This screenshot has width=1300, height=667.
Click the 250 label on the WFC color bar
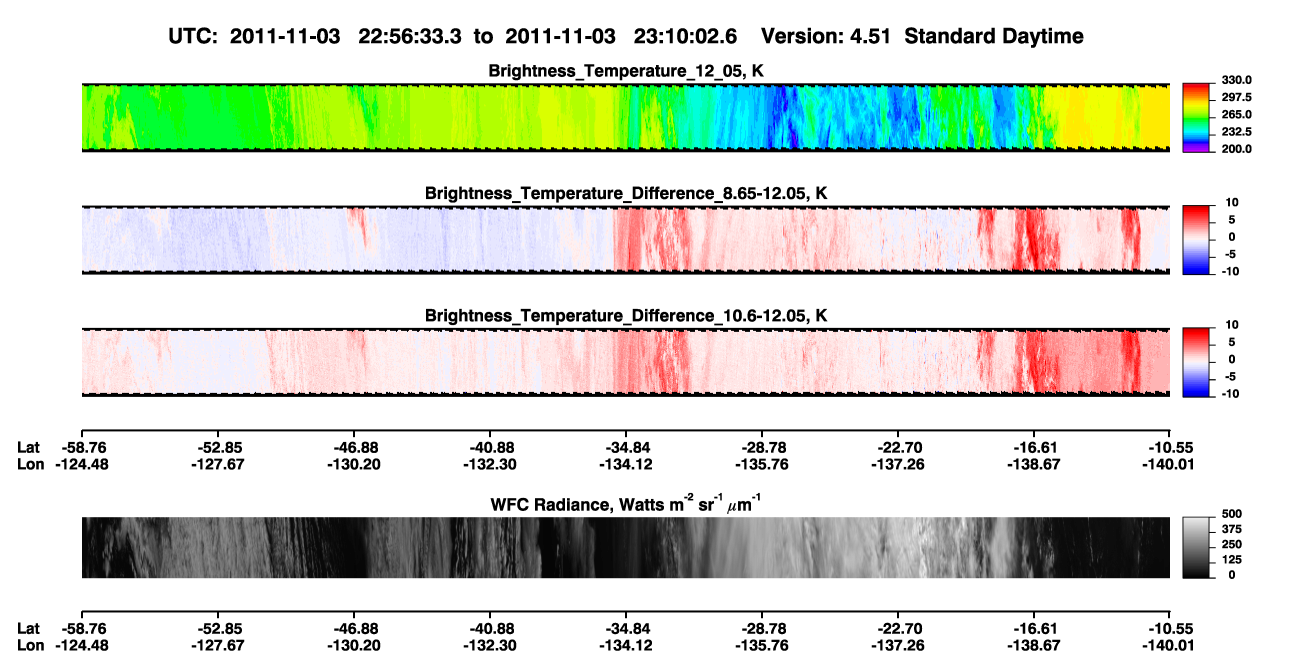click(x=1230, y=544)
